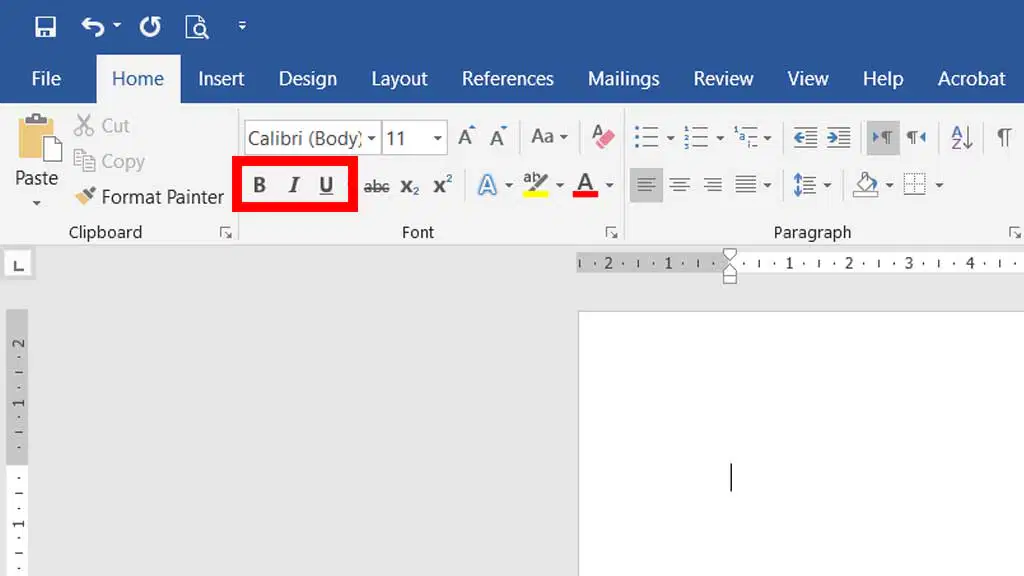
Task: Click the font size 11 field
Action: point(406,138)
